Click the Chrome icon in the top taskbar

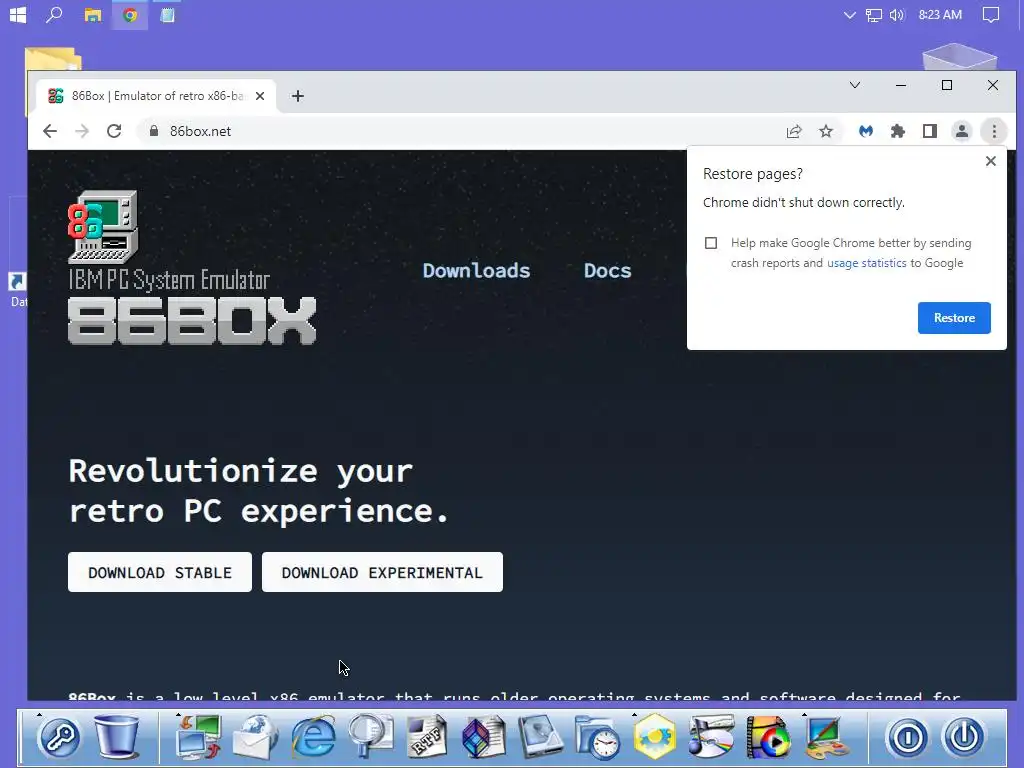(130, 15)
